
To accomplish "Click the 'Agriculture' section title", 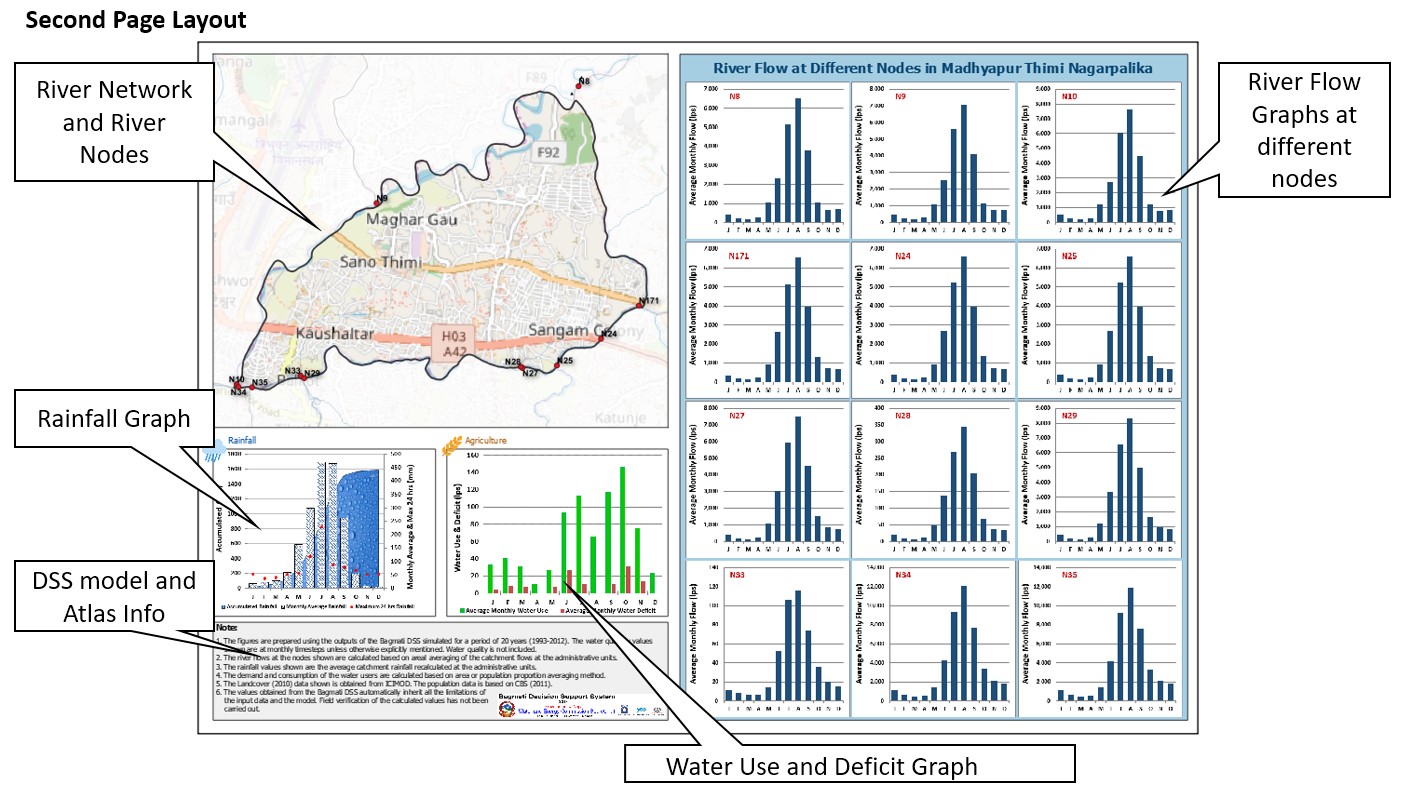I will [485, 440].
